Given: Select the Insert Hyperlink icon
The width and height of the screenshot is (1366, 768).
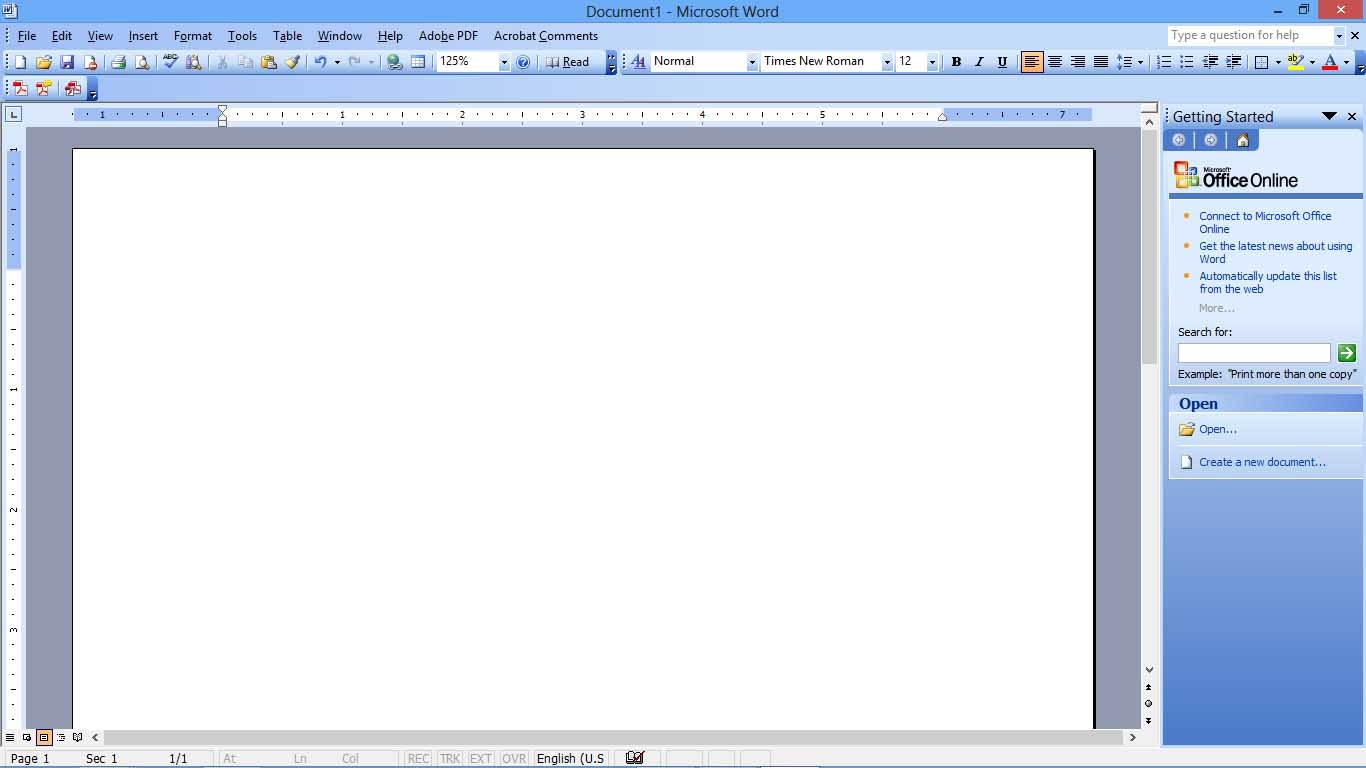Looking at the screenshot, I should (393, 61).
